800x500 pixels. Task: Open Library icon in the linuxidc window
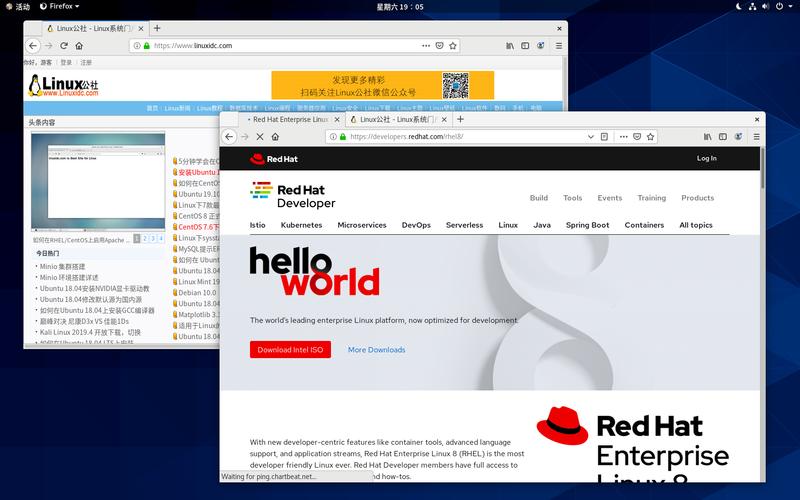pyautogui.click(x=510, y=45)
